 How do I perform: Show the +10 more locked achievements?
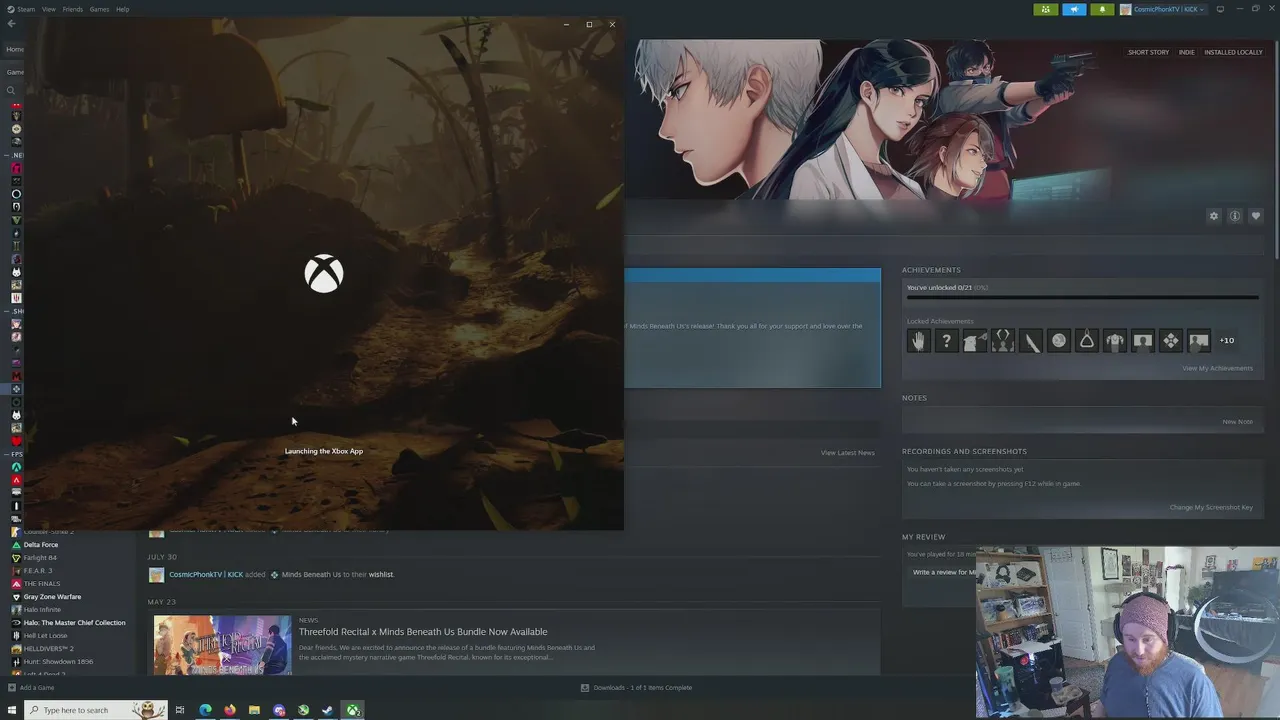point(1226,340)
